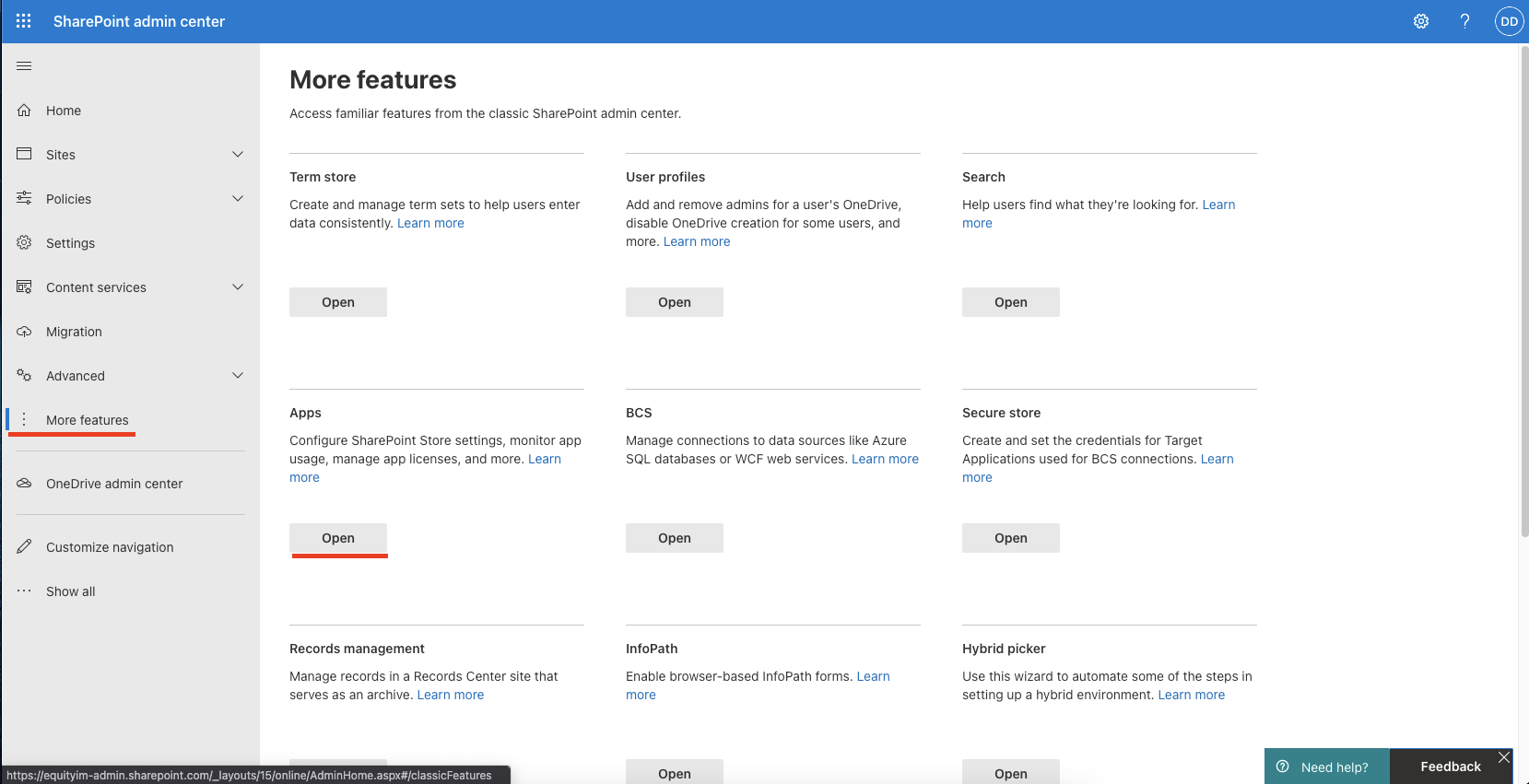Click the OneDrive admin center cloud icon
The width and height of the screenshot is (1529, 784).
(x=24, y=484)
